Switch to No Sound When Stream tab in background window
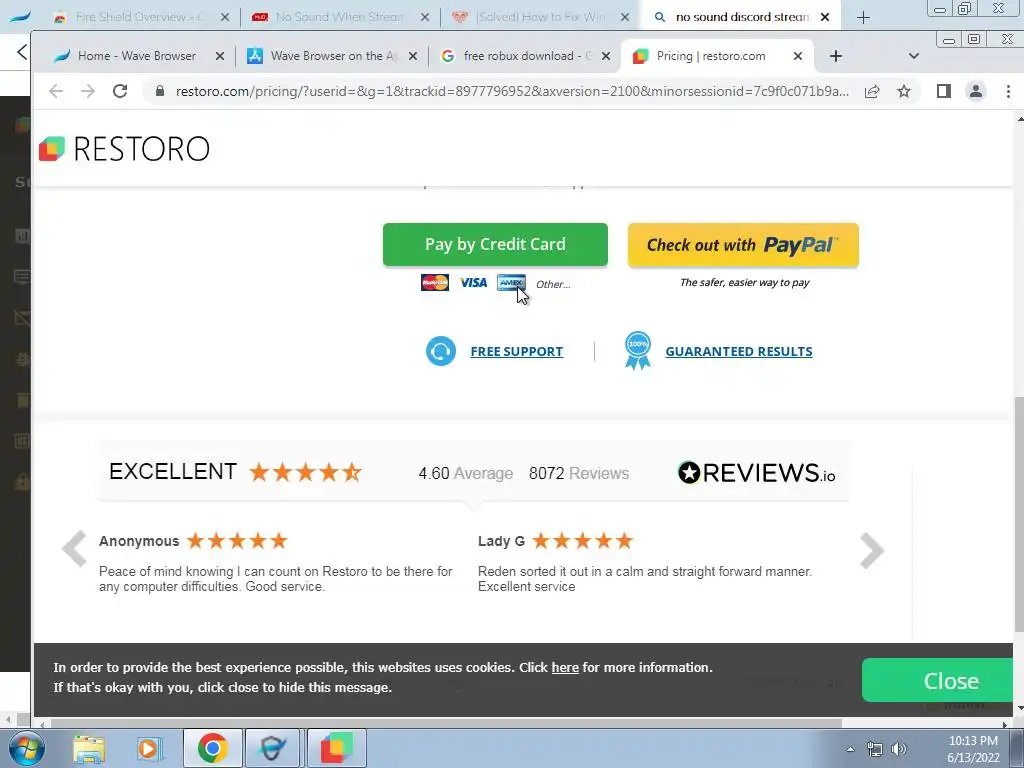1024x768 pixels. pos(340,17)
